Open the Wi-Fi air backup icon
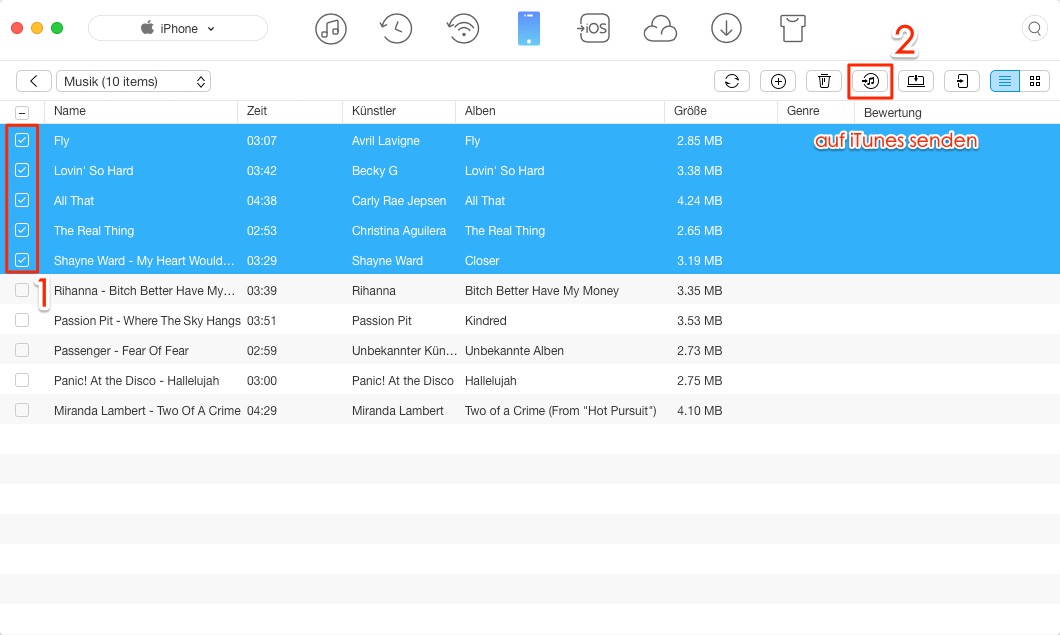Image resolution: width=1060 pixels, height=635 pixels. (463, 29)
